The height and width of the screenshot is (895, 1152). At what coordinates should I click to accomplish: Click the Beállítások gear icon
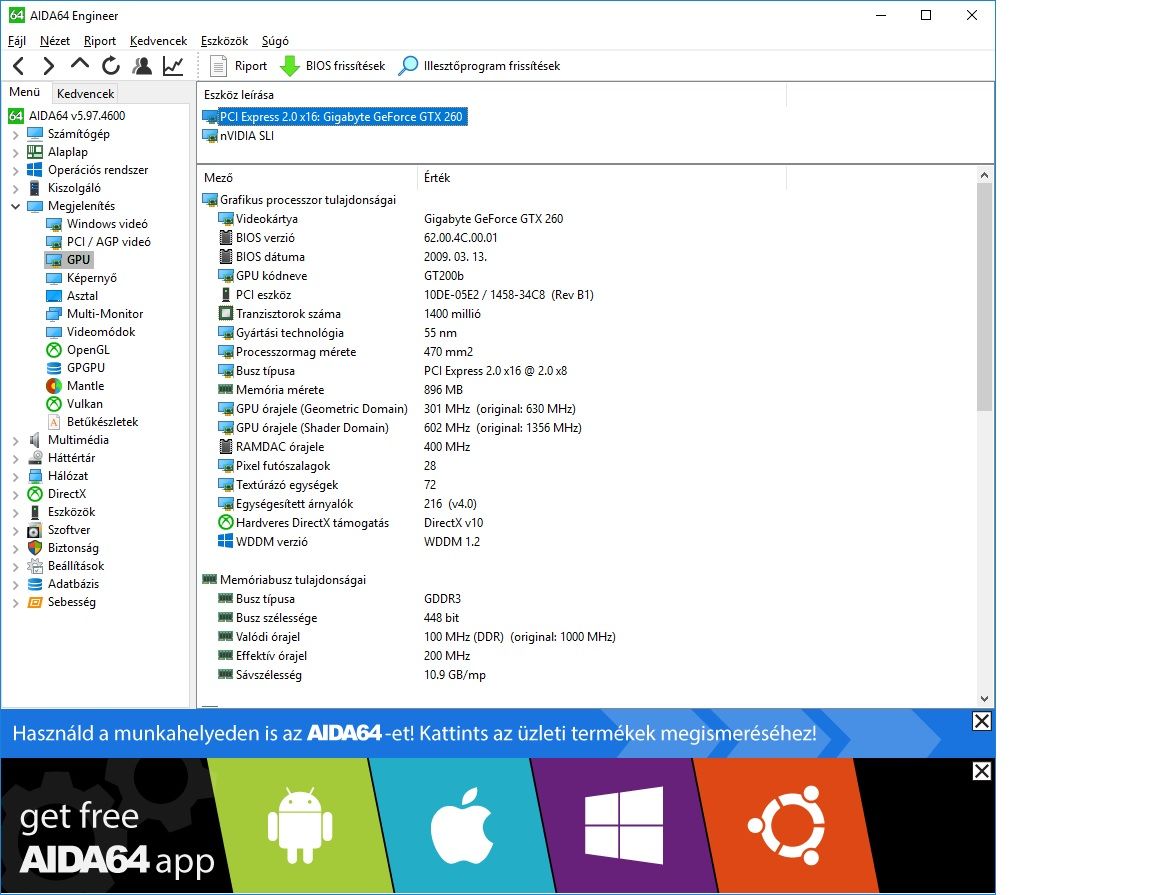(35, 567)
